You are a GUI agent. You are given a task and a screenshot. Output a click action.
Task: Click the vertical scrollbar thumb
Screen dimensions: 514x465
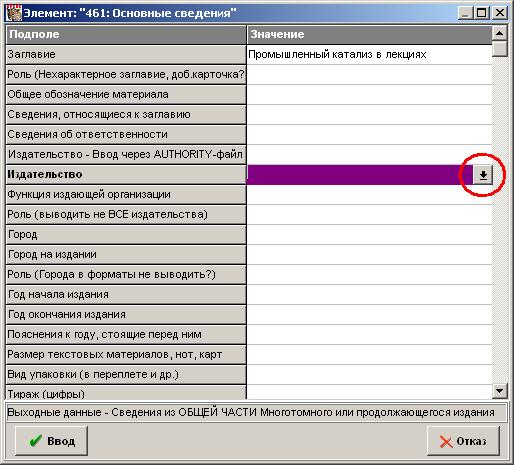499,48
